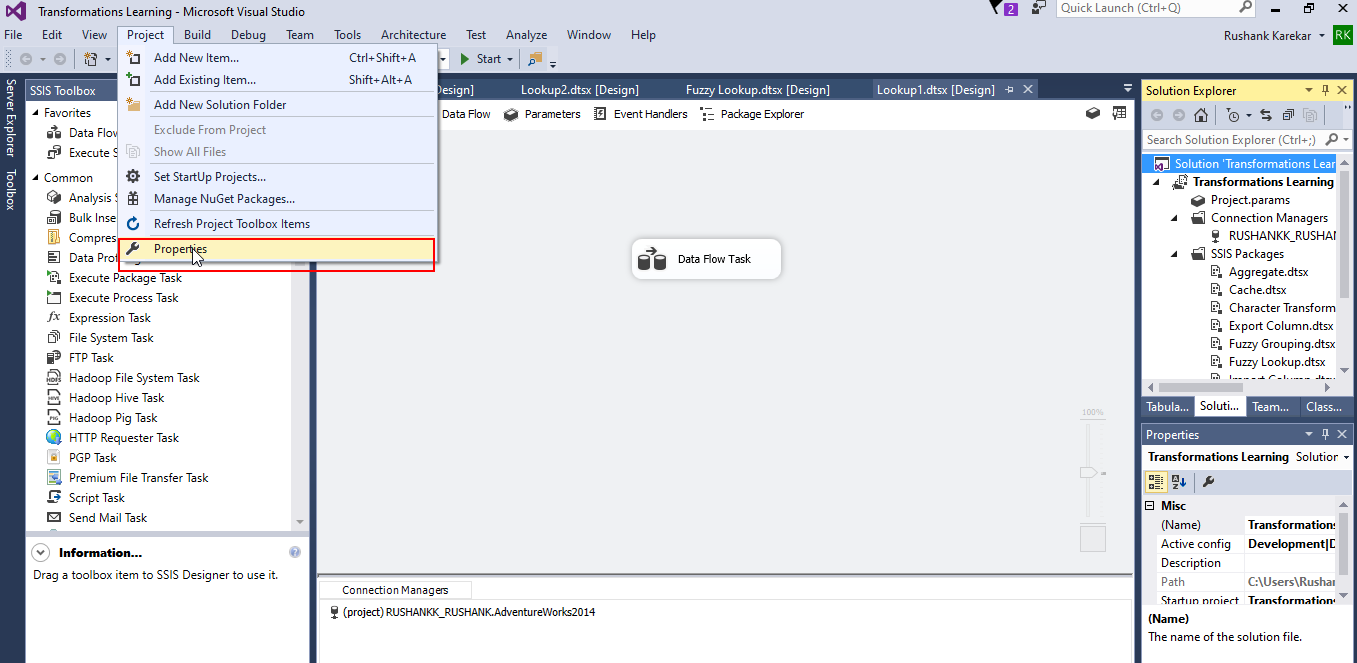Click the Solution Explorer search magnifier icon
The width and height of the screenshot is (1357, 663).
click(1332, 140)
